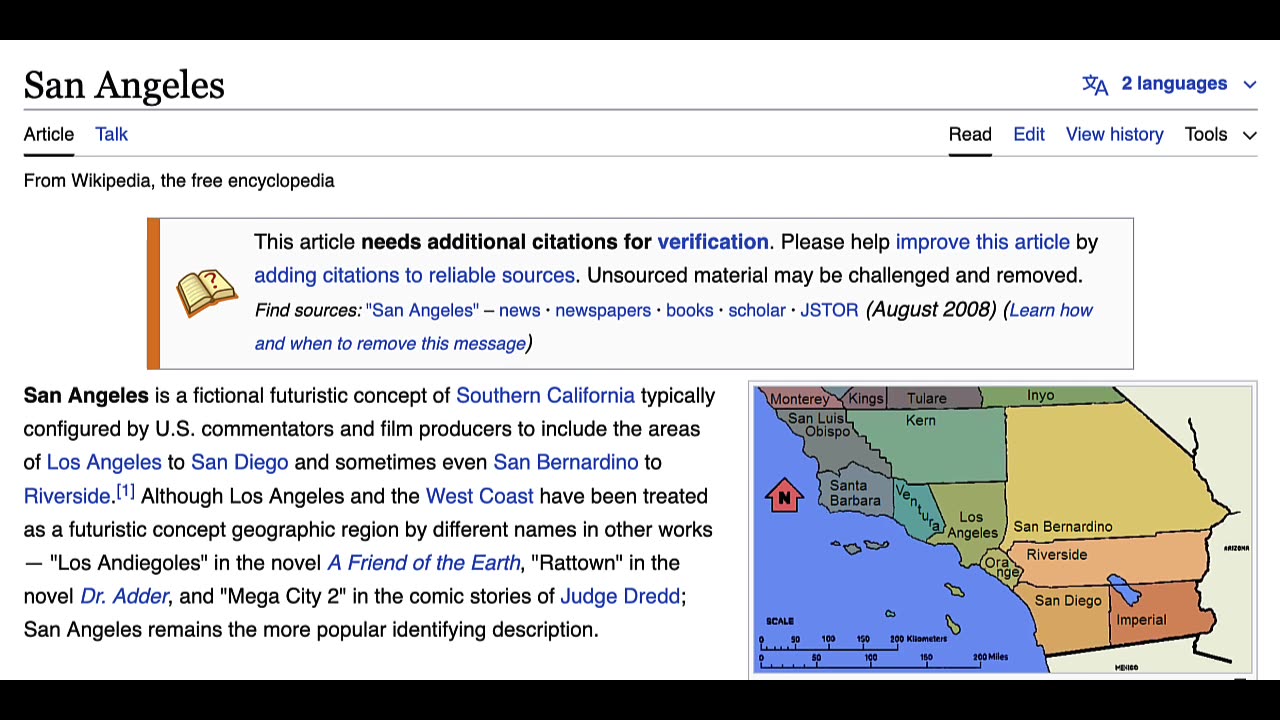The image size is (1280, 720).
Task: Open the Edit tab
Action: (1029, 134)
